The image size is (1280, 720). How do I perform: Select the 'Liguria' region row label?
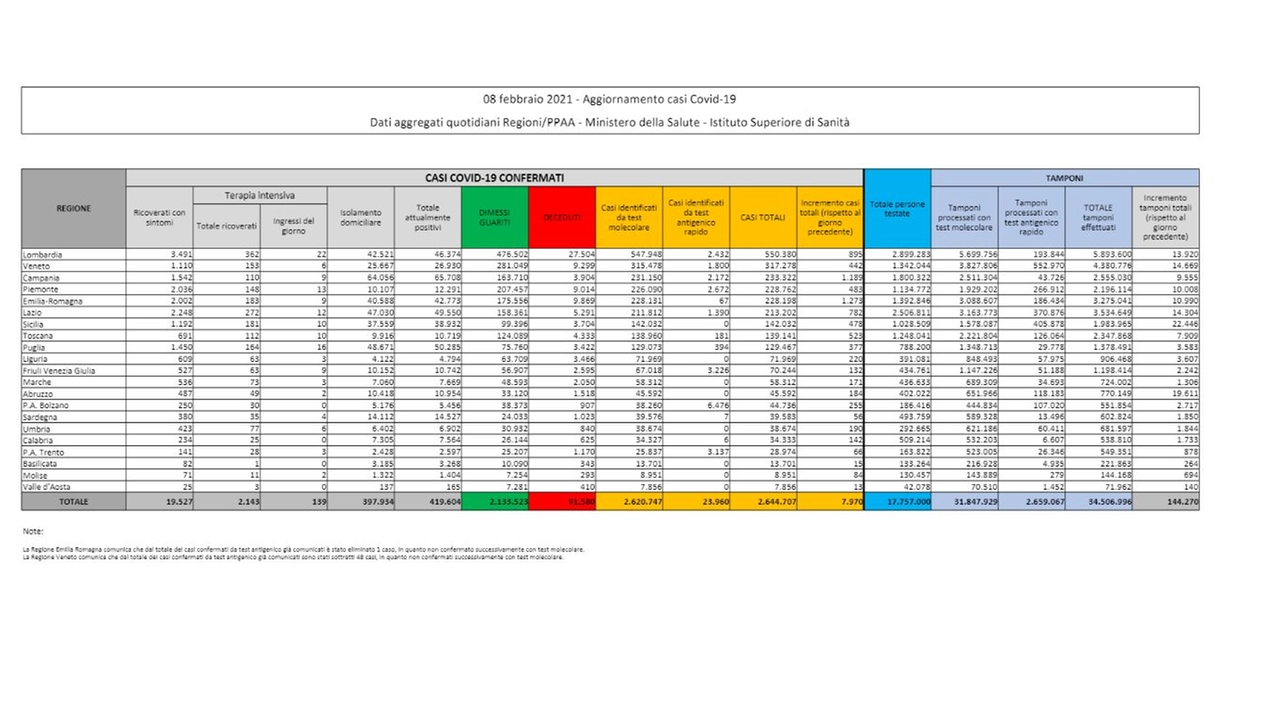35,358
